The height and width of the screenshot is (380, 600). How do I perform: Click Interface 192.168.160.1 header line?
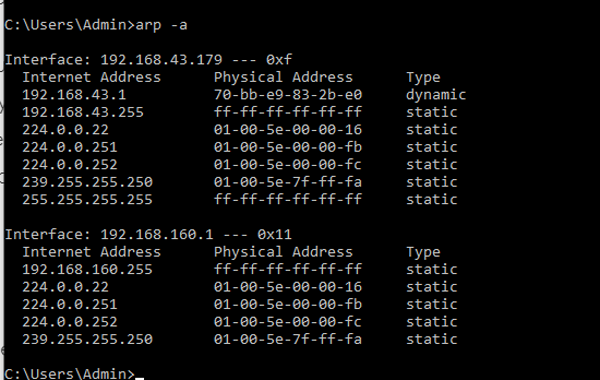click(148, 235)
